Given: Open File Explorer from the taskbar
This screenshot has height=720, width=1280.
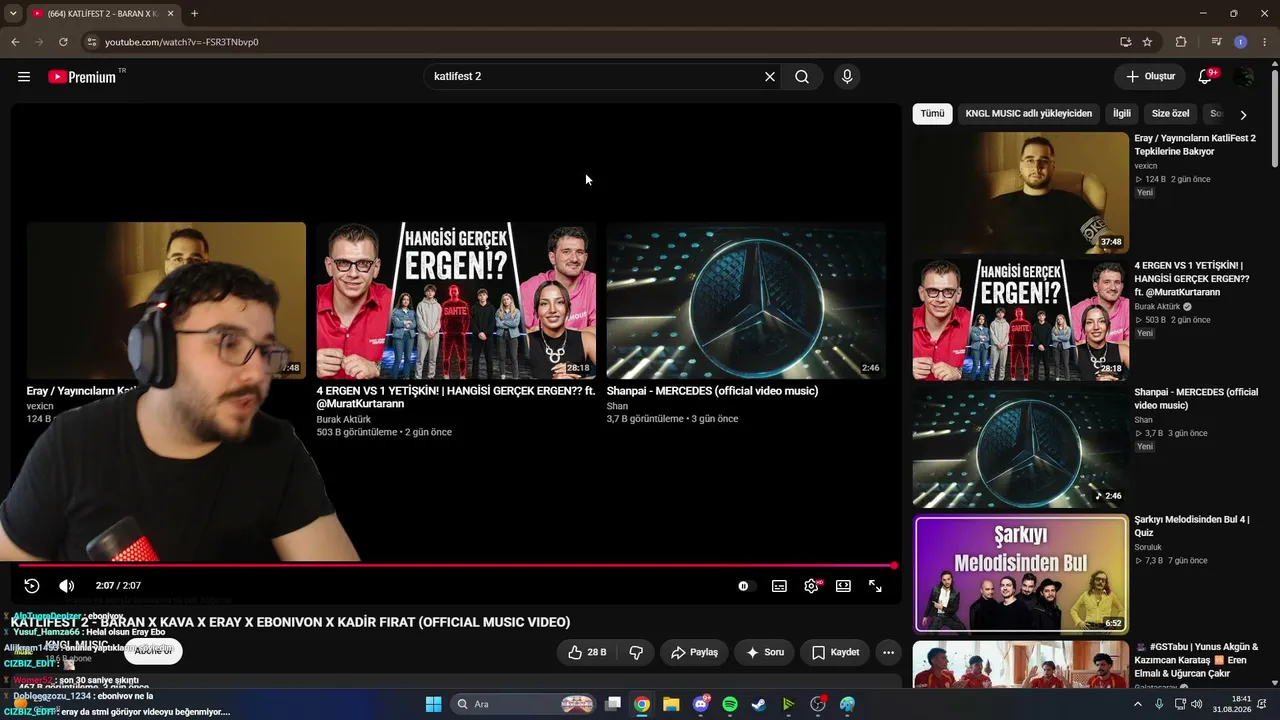Looking at the screenshot, I should (671, 704).
